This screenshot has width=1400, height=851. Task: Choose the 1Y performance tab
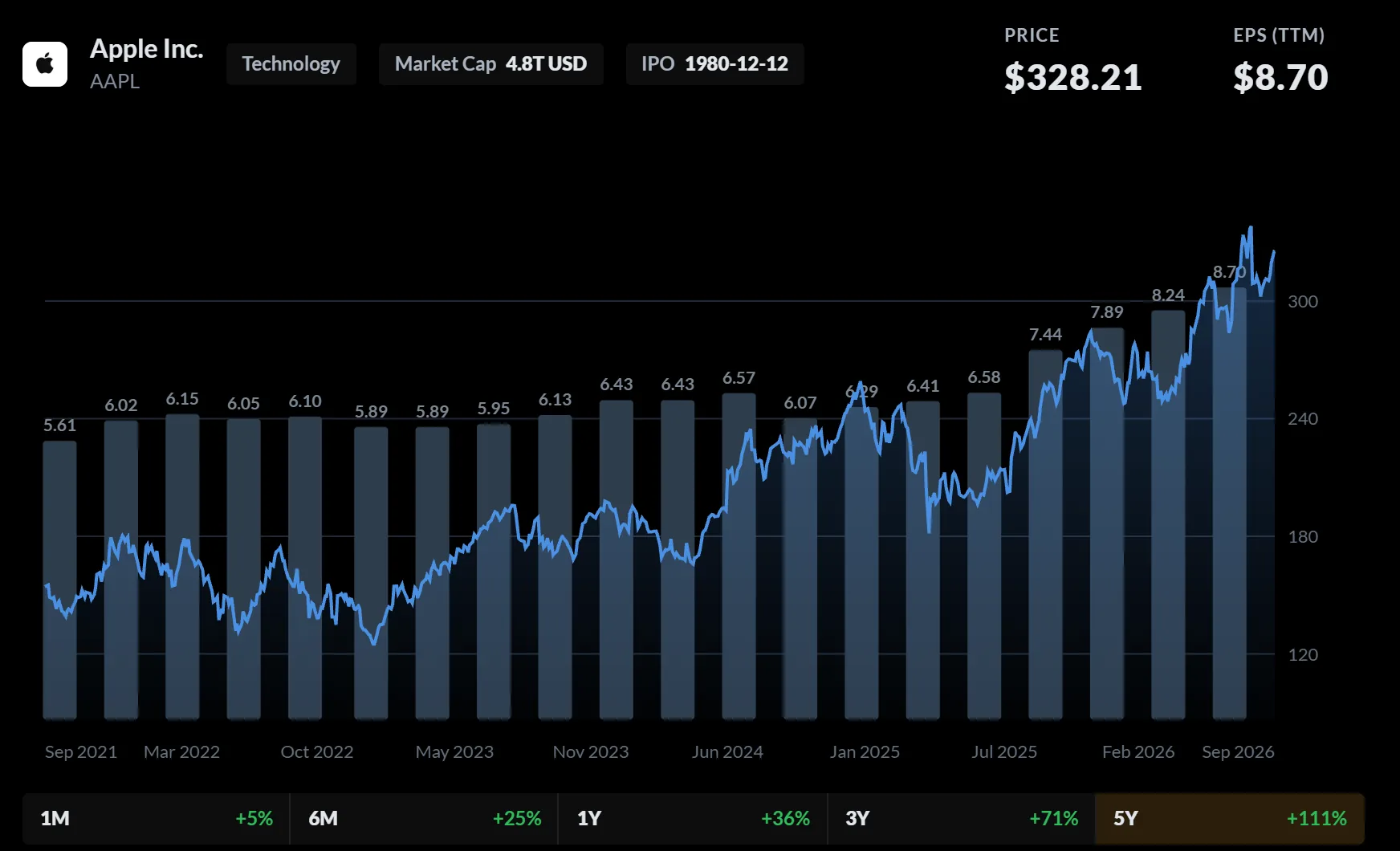[x=693, y=818]
